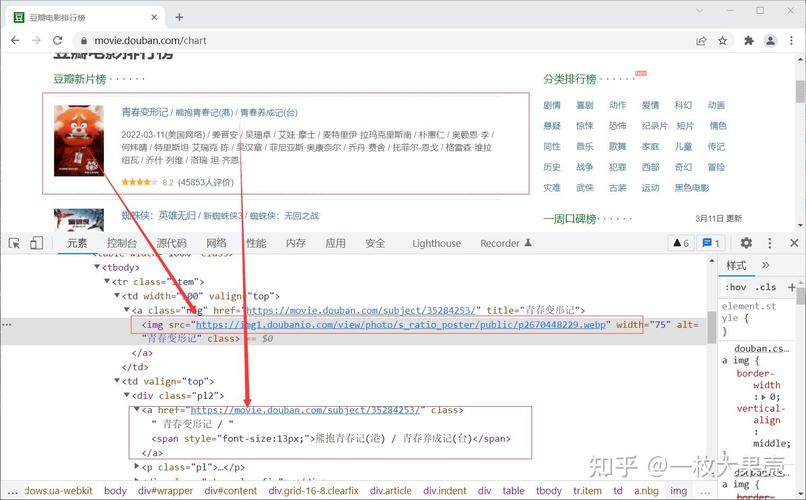Collapse the td width valign top node
The width and height of the screenshot is (806, 500).
(x=117, y=295)
